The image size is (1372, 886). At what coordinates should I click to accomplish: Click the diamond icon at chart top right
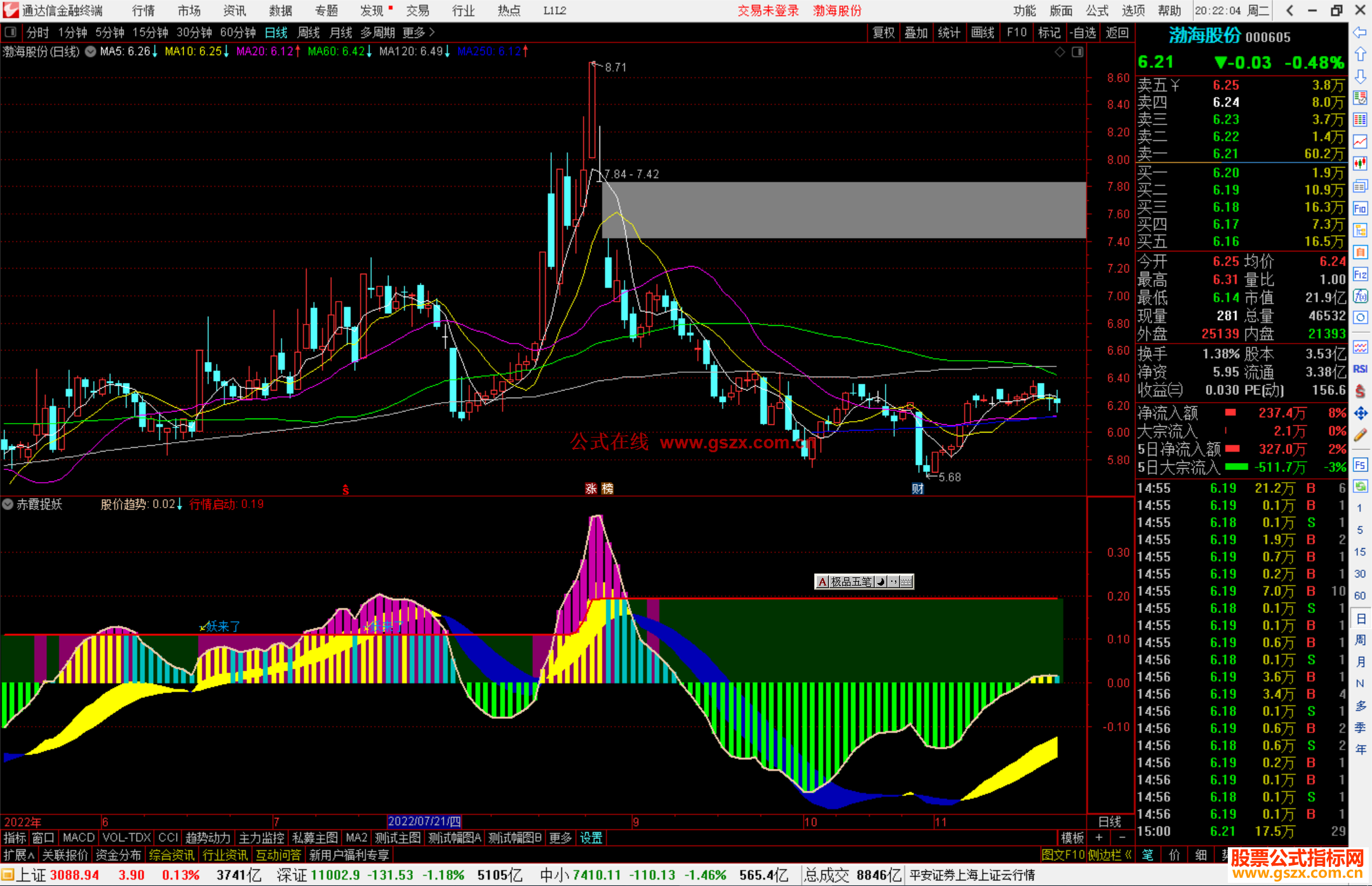coord(1059,52)
